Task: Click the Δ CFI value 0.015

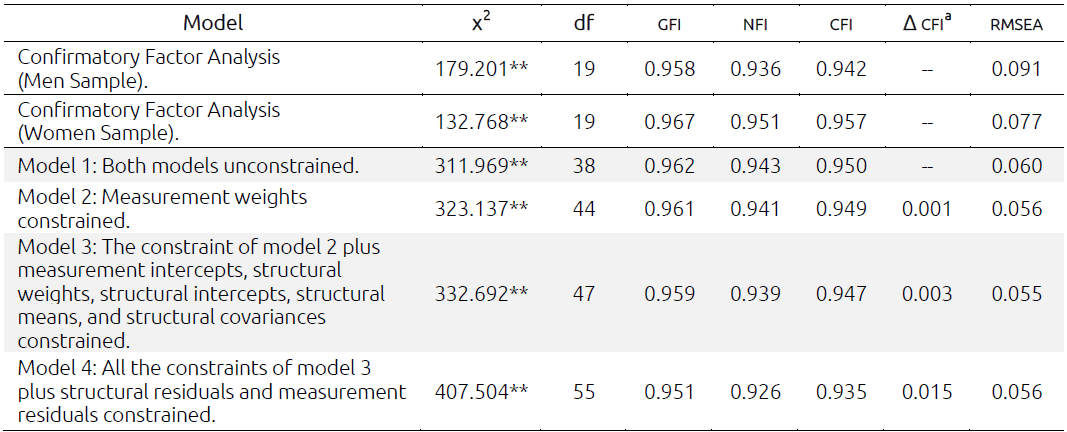Action: [925, 392]
